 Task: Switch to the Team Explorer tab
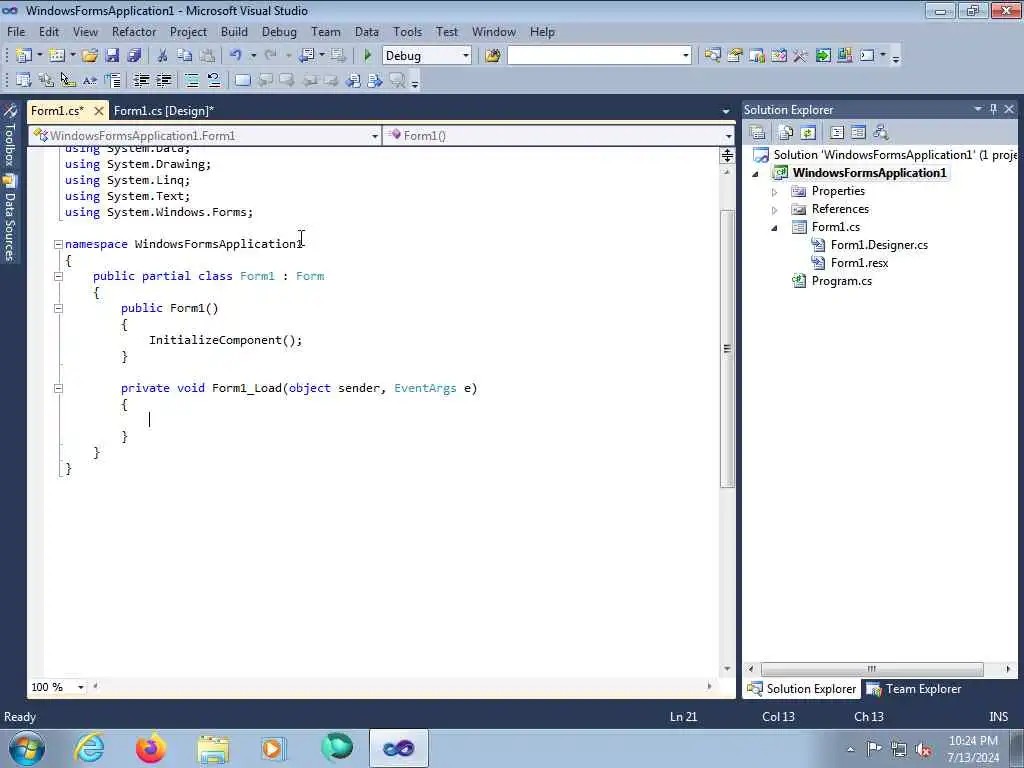pyautogui.click(x=915, y=689)
